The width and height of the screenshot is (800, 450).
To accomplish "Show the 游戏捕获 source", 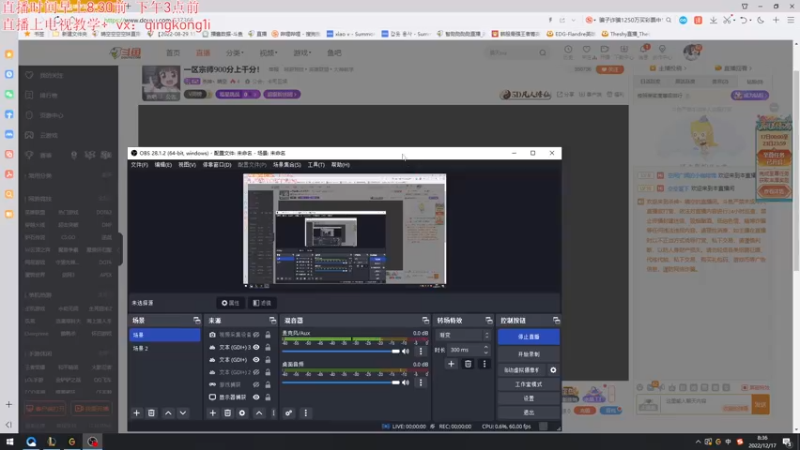I will click(256, 384).
